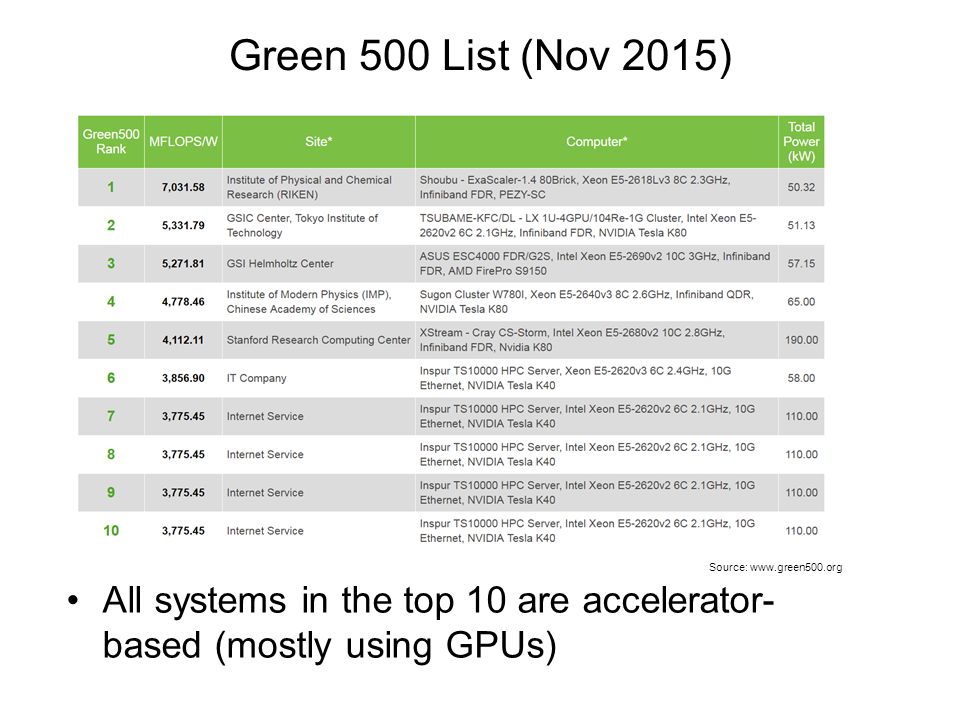Select 'Internet Service' in the rank 8 row
The width and height of the screenshot is (960, 720).
264,454
